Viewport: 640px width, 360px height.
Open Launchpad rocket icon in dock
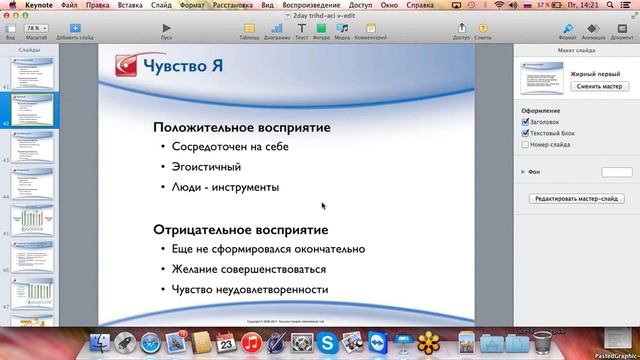125,342
